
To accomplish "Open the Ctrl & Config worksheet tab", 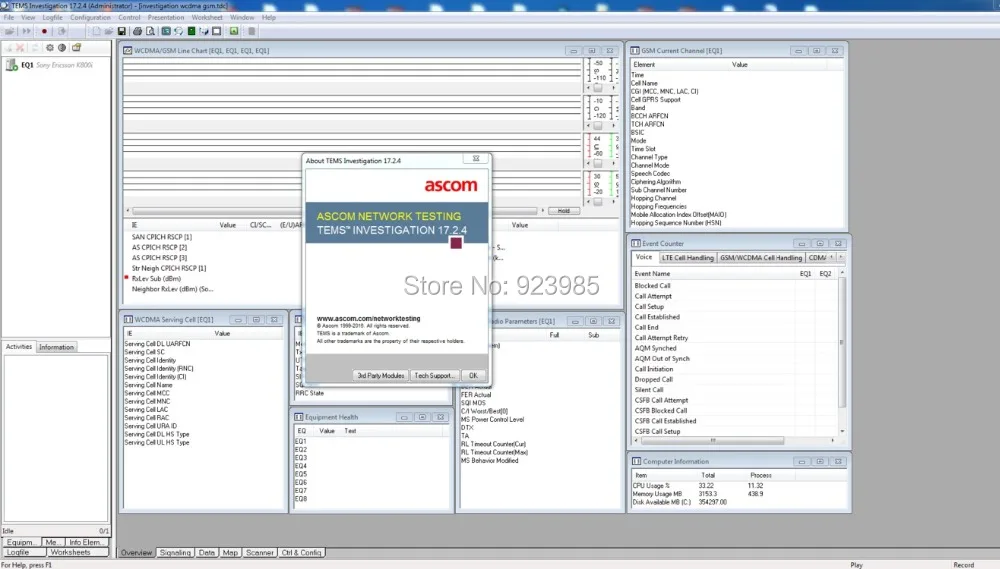I will [x=302, y=553].
